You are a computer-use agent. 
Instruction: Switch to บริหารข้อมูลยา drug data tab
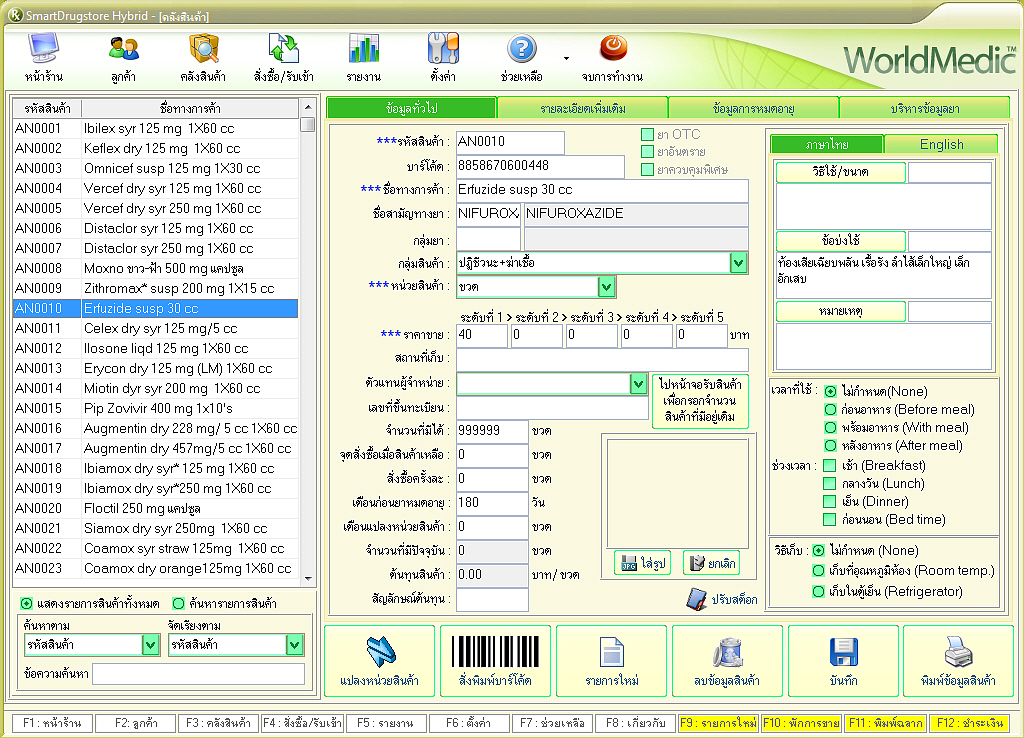point(925,108)
